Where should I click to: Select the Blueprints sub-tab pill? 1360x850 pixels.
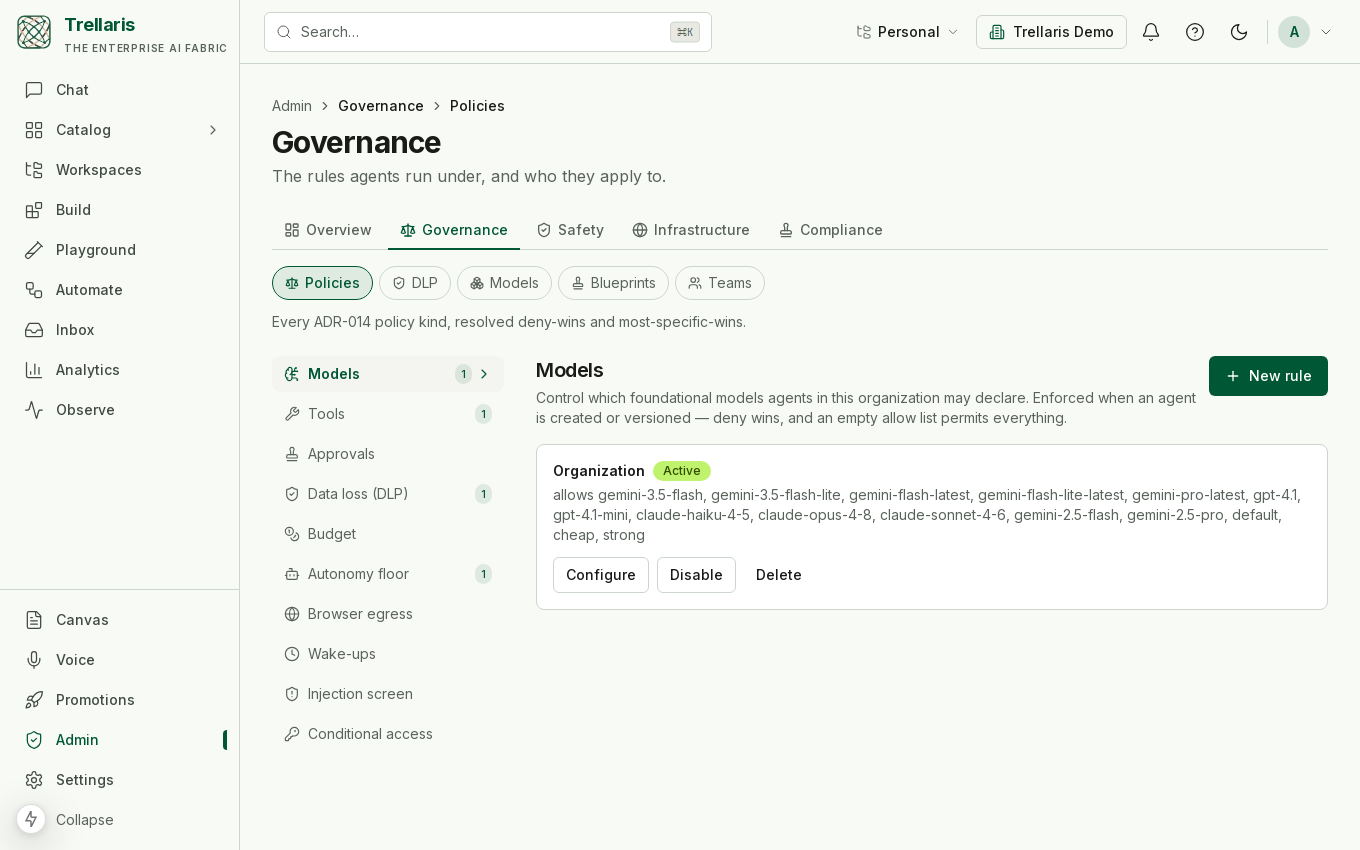613,283
